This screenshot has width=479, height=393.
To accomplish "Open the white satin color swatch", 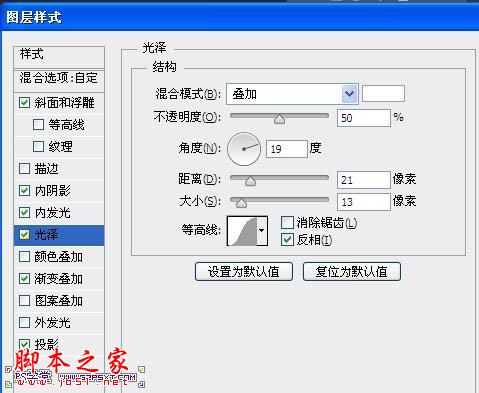I will tap(383, 93).
